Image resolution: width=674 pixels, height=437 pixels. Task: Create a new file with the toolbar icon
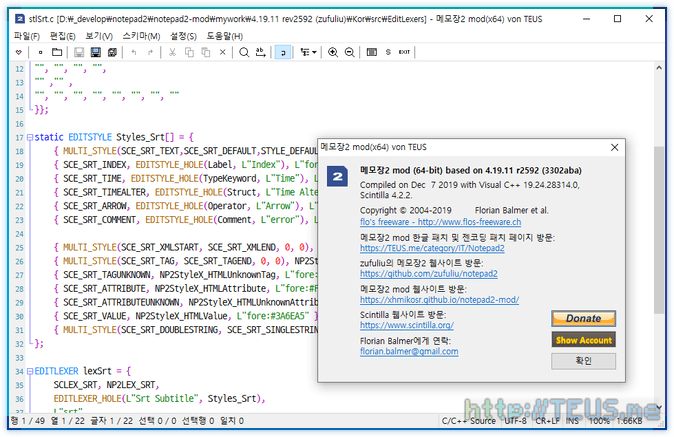(x=40, y=52)
